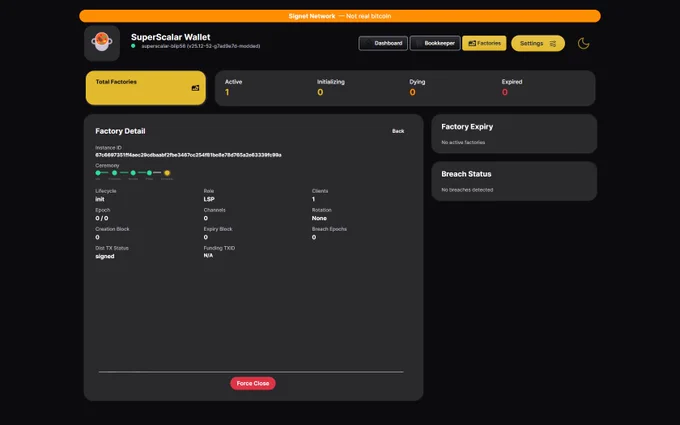Click the green connection status dot
680x425 pixels.
(x=134, y=46)
